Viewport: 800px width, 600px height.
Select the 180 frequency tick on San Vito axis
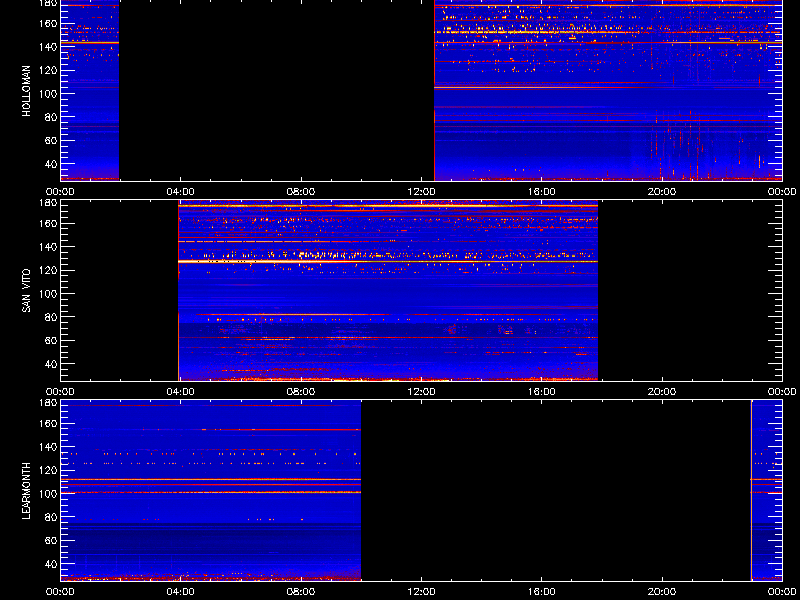tap(47, 203)
